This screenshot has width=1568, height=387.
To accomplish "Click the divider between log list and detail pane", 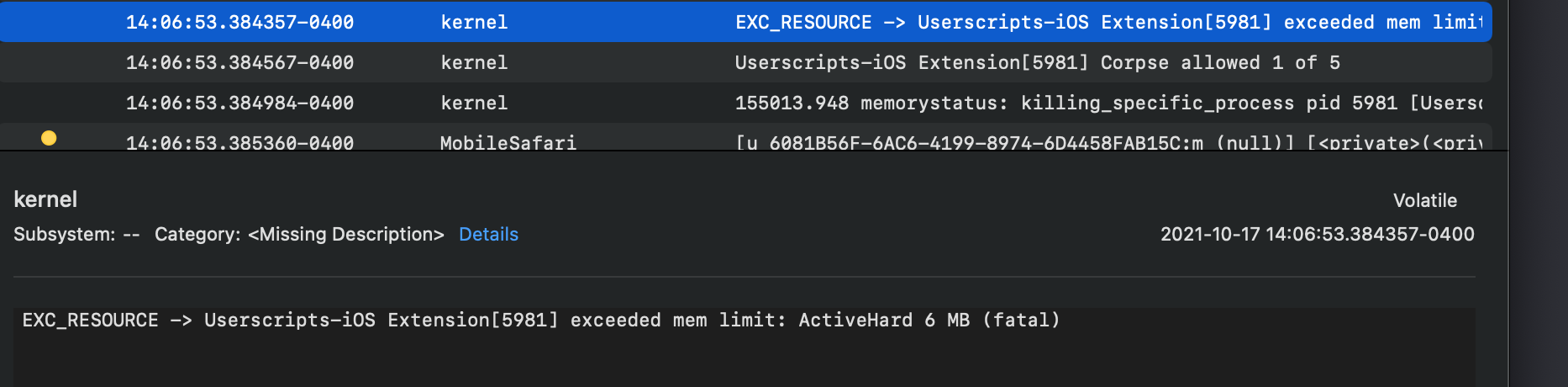I will tap(754, 151).
